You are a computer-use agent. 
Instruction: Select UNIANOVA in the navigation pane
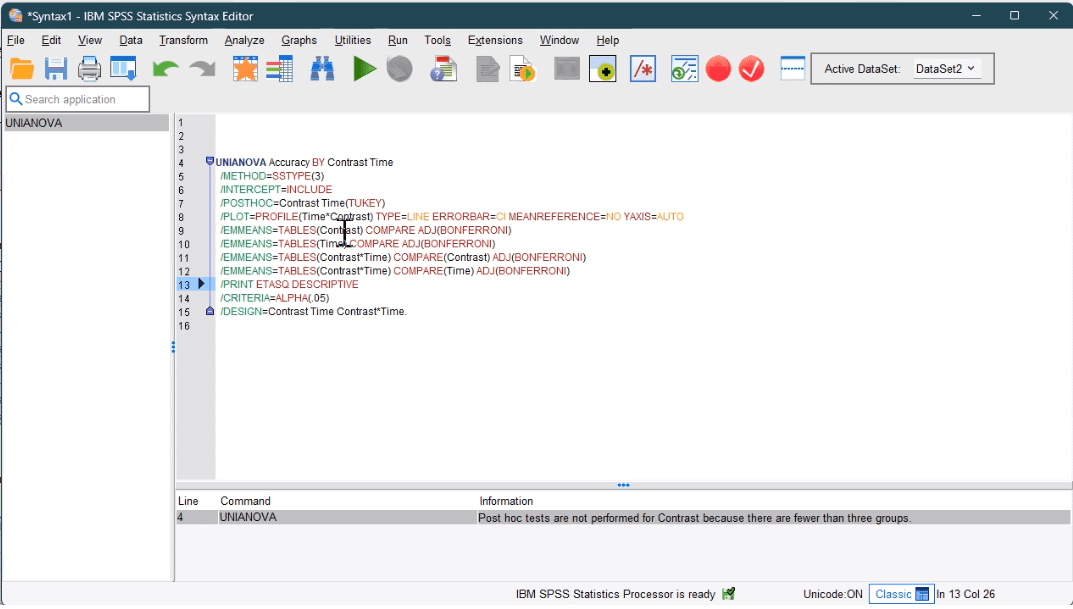click(x=35, y=123)
